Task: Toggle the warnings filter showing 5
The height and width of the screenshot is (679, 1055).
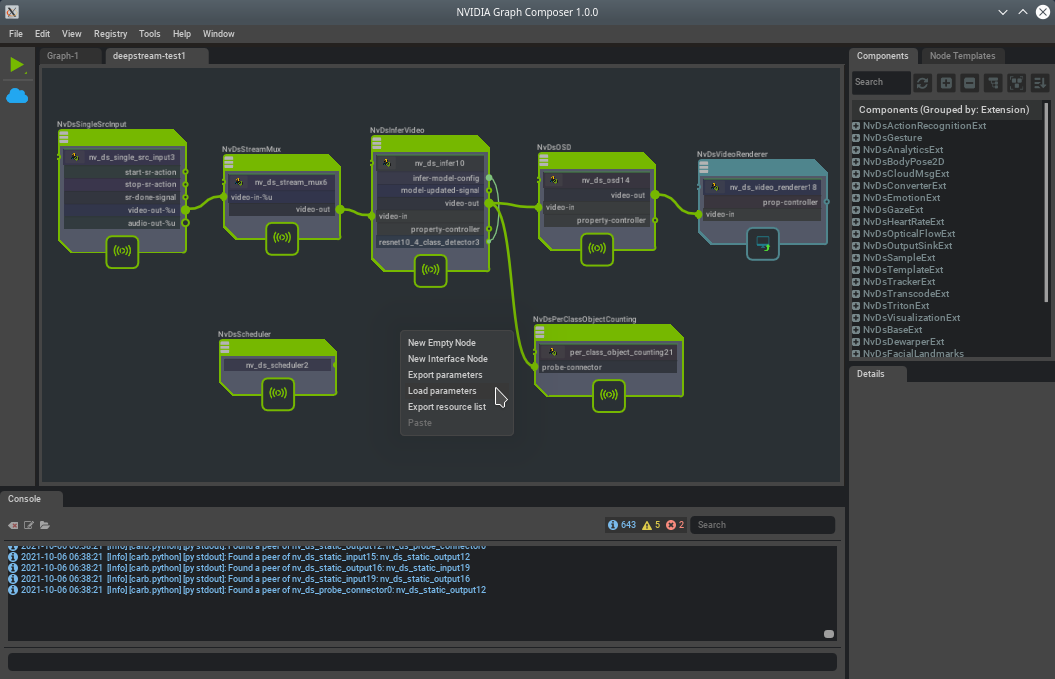Action: click(651, 525)
